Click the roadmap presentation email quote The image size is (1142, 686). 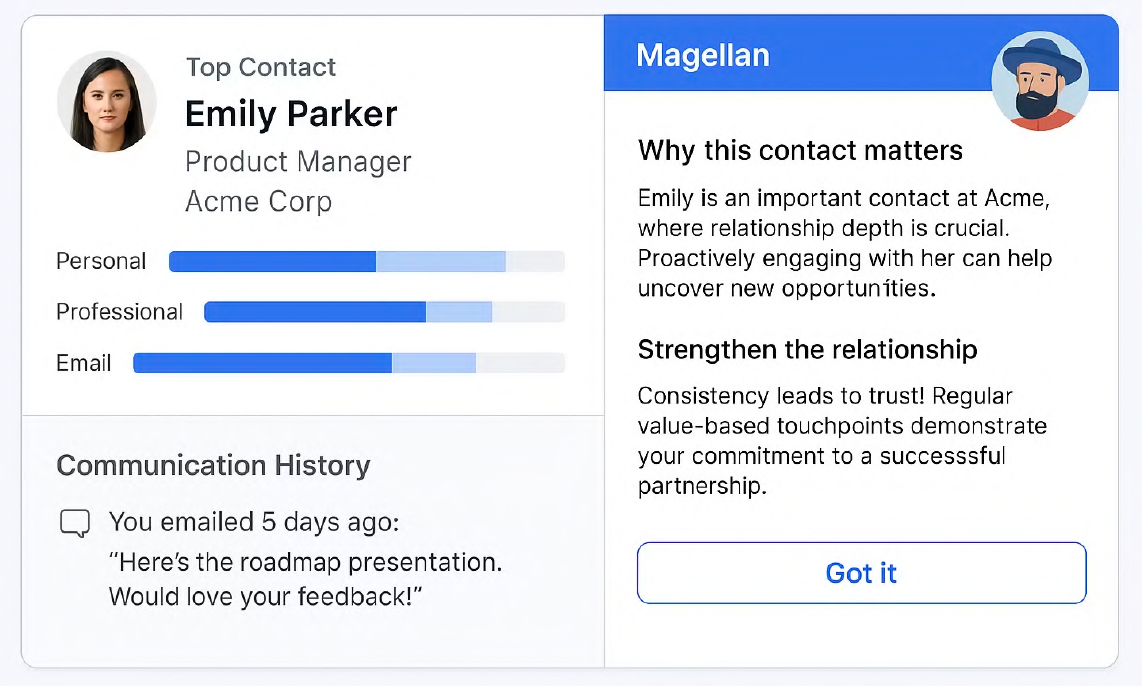[305, 579]
